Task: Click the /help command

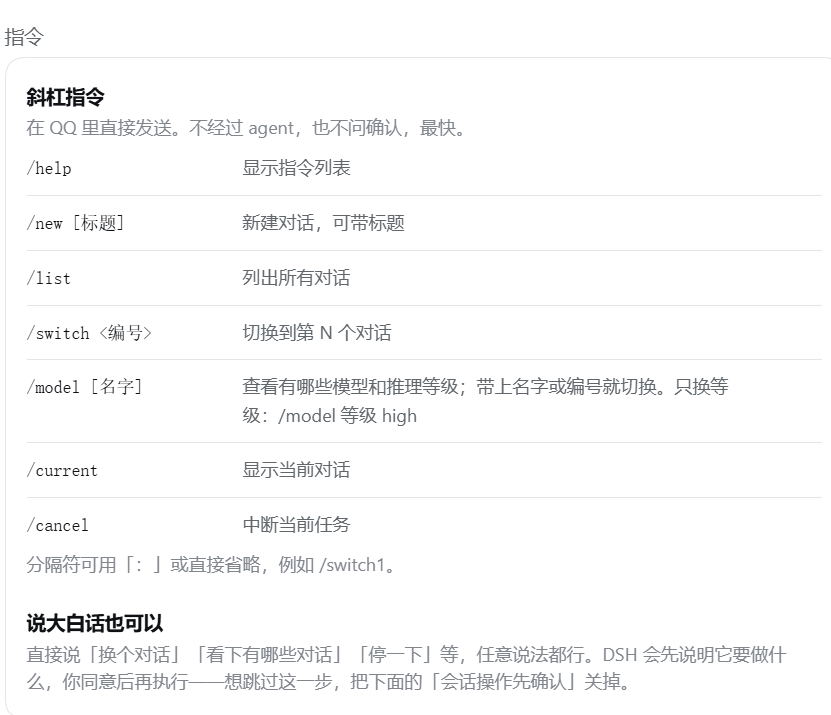Action: (49, 169)
